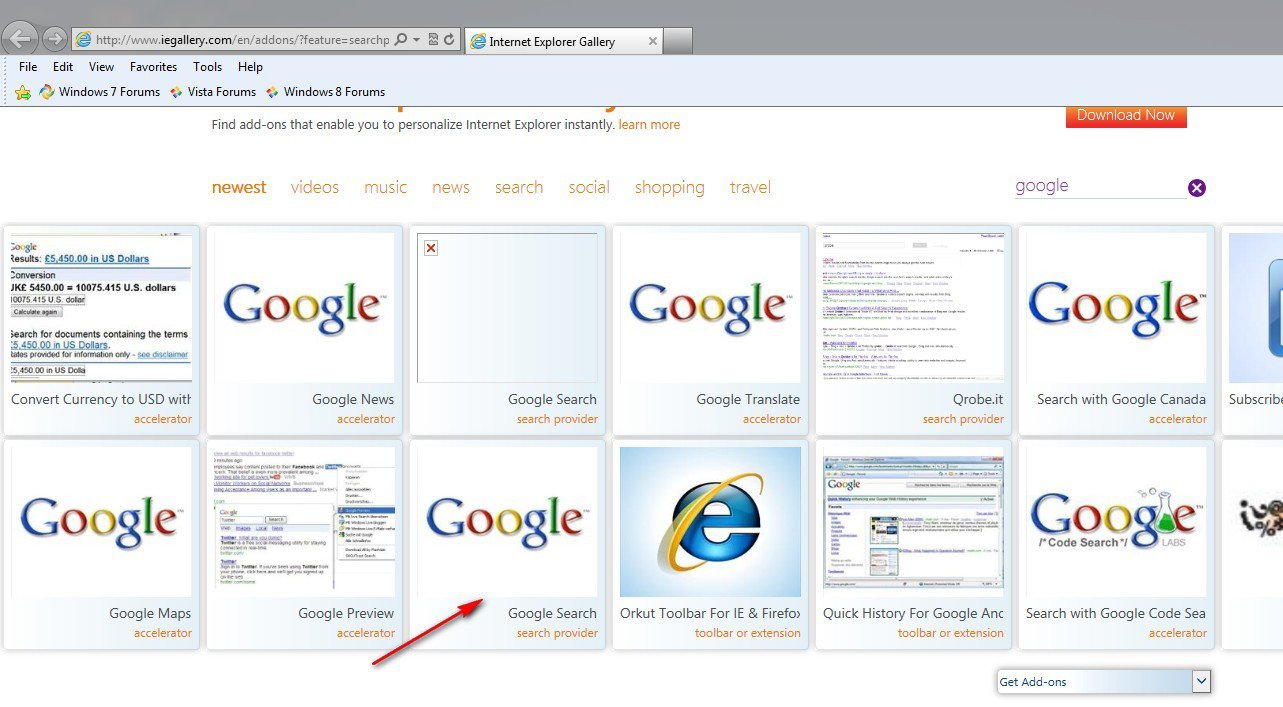Open the Edit menu

point(63,67)
